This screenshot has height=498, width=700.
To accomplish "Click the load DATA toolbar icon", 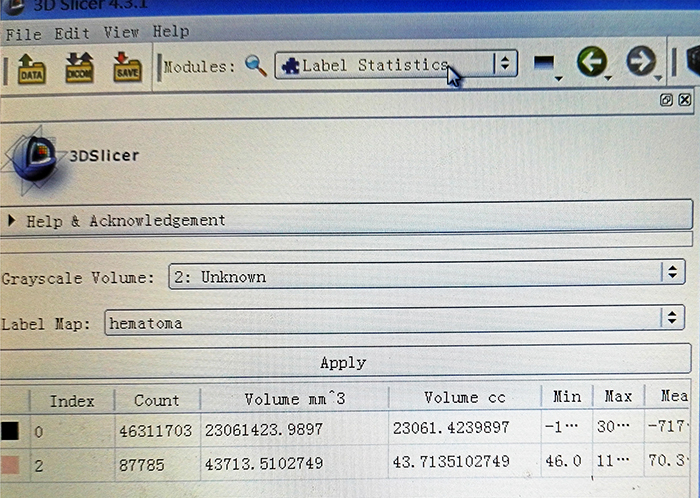I will (31, 68).
